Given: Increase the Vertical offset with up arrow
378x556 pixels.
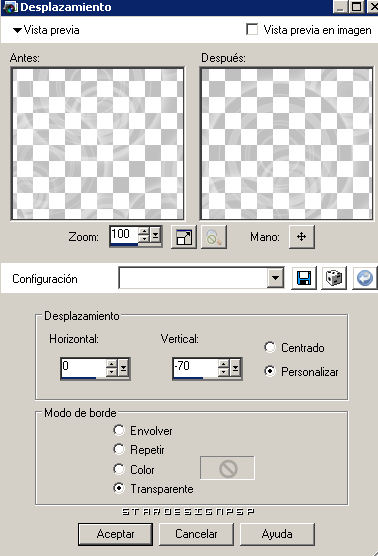Looking at the screenshot, I should click(223, 363).
